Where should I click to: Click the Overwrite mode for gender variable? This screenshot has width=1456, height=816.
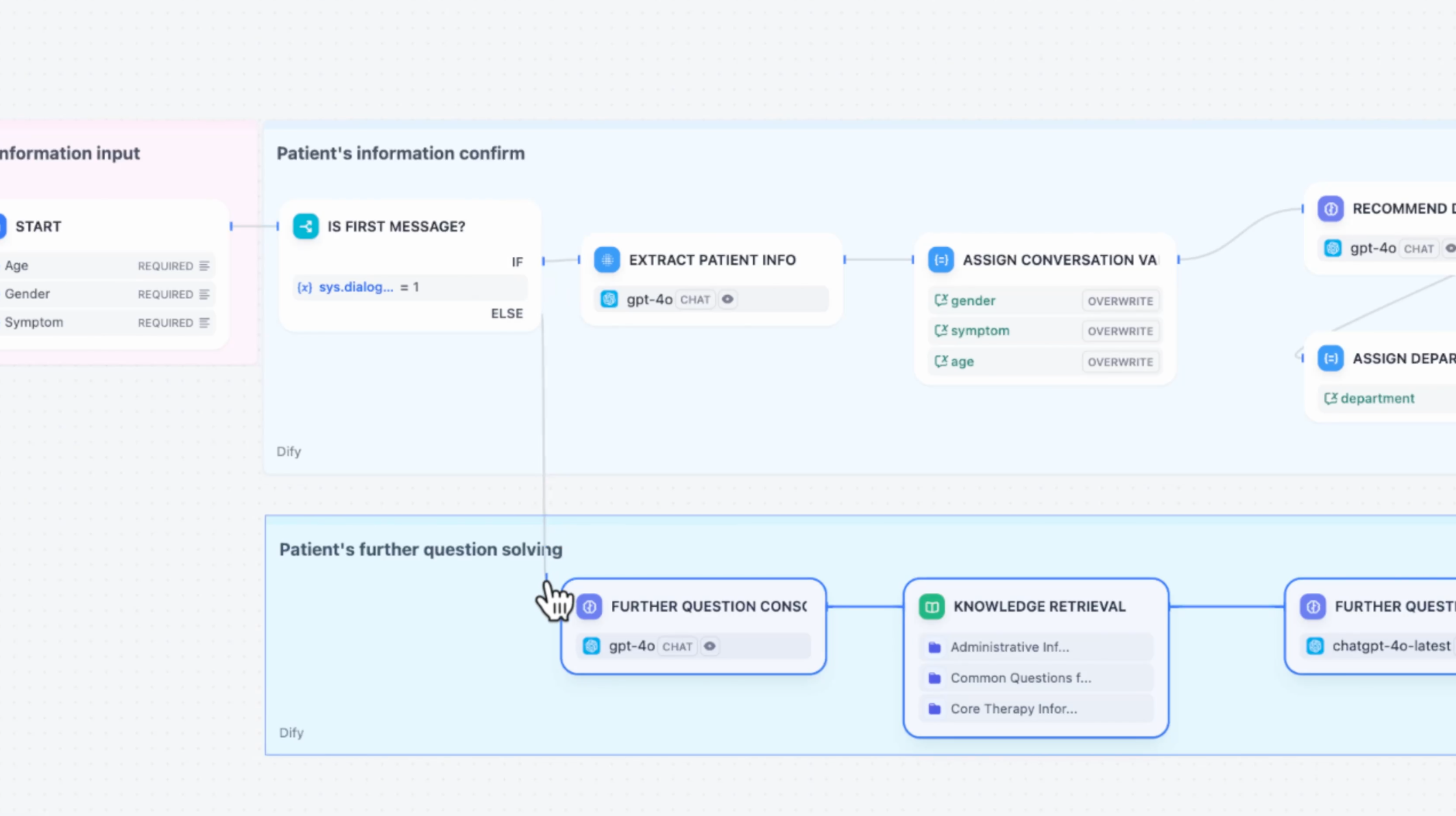[x=1120, y=301]
